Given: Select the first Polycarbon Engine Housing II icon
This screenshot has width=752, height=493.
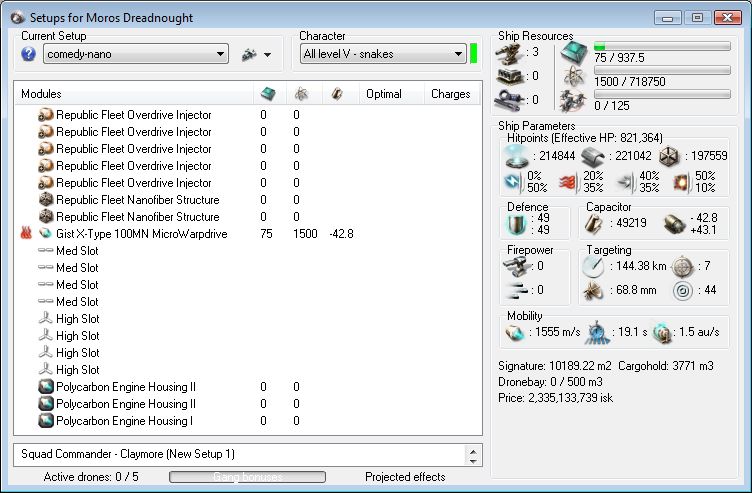Looking at the screenshot, I should 46,387.
